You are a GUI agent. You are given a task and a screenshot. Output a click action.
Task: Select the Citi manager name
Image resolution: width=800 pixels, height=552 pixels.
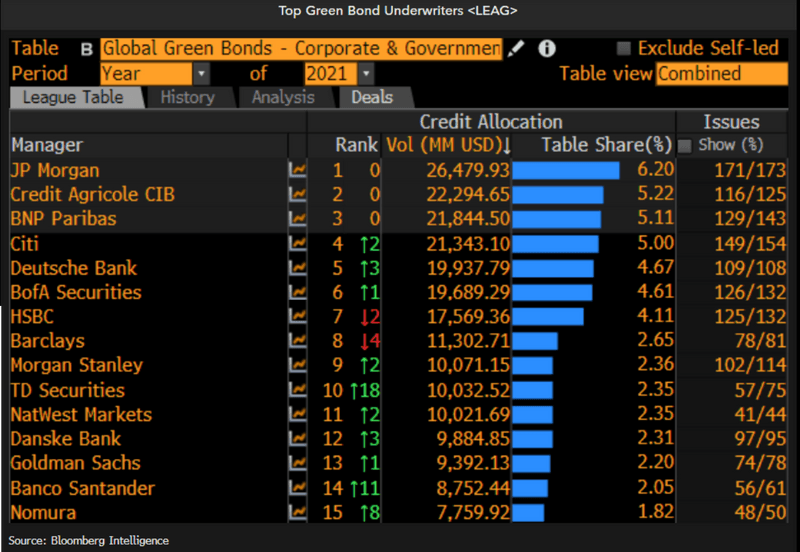(x=24, y=243)
